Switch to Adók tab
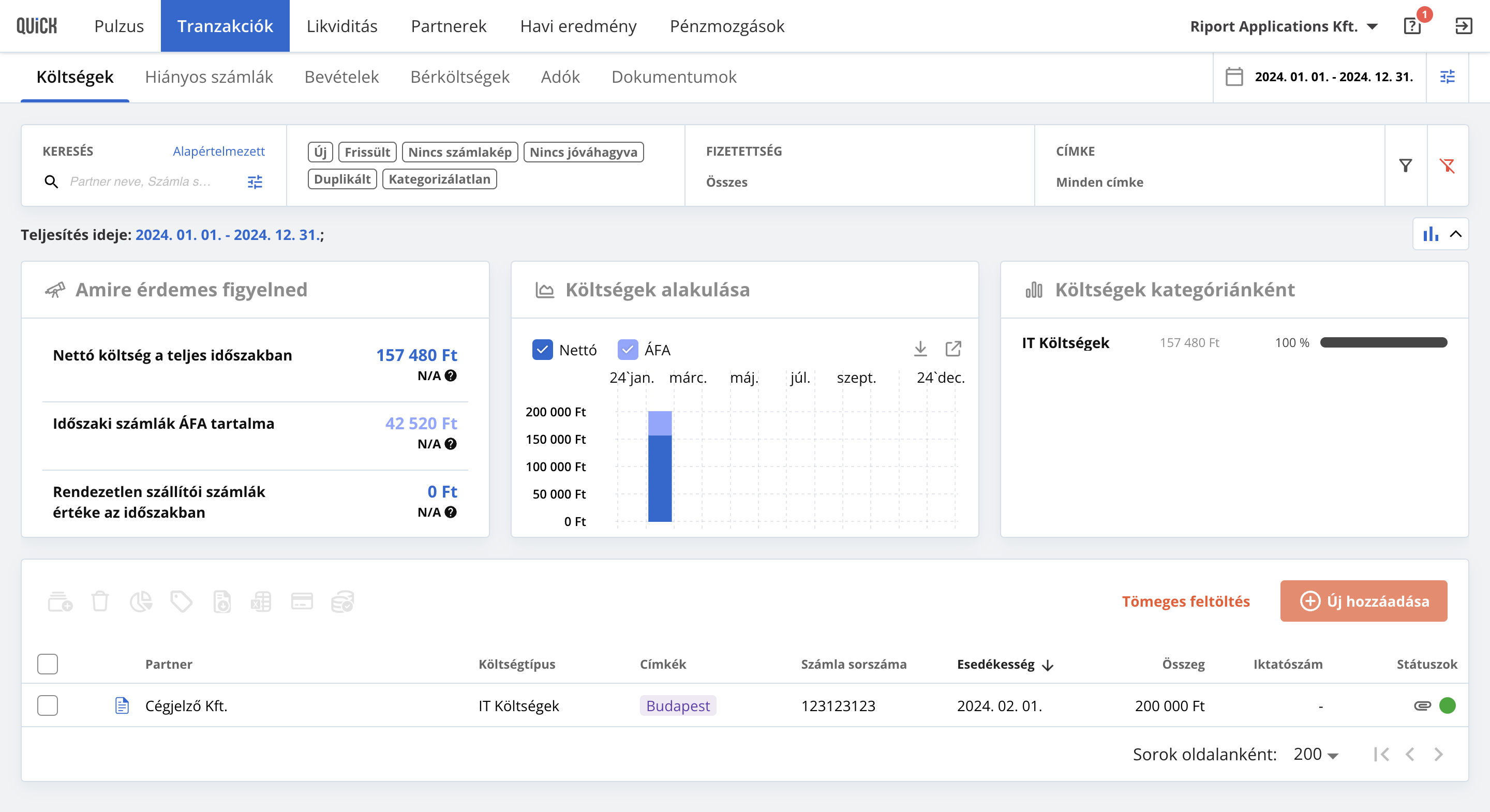 (560, 77)
